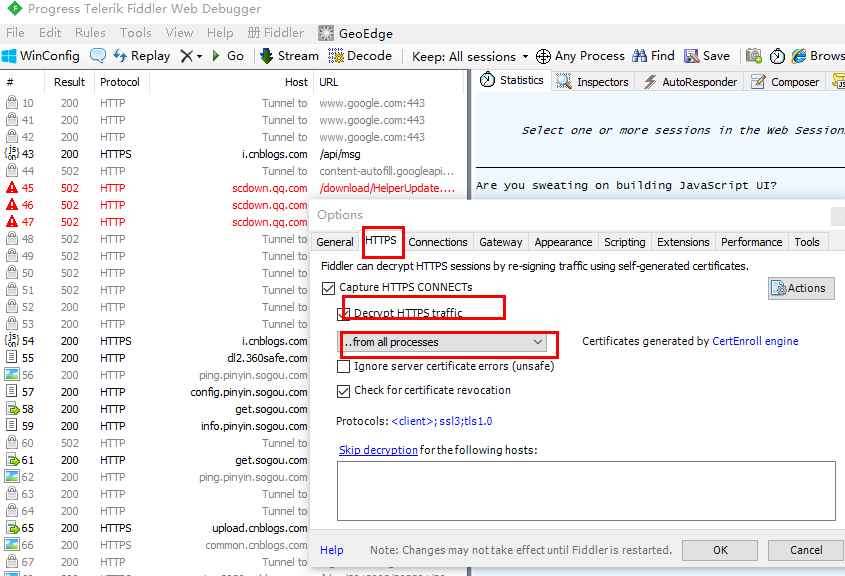This screenshot has height=576, width=845.
Task: Open Keep: All sessions dropdown
Action: (x=470, y=57)
